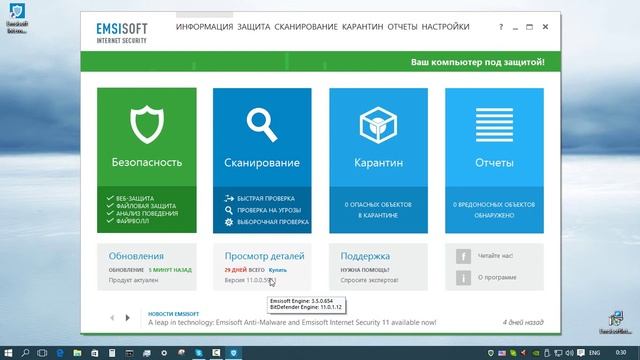
Task: Click the Emsisoft Internet Security logo
Action: click(122, 33)
